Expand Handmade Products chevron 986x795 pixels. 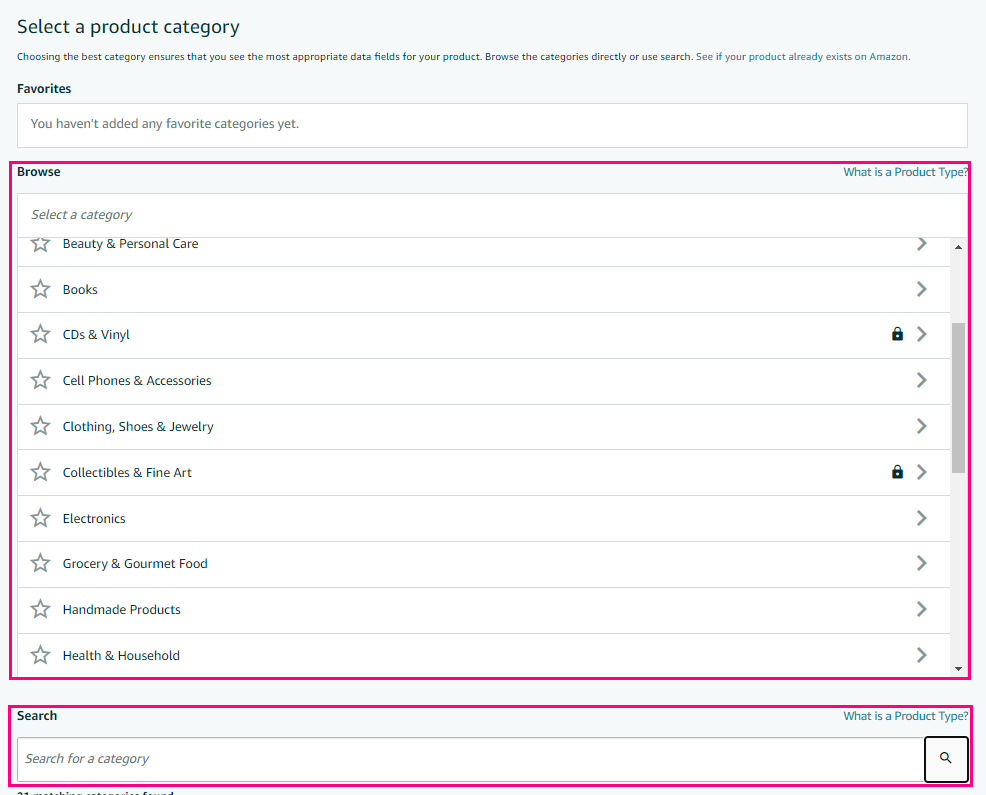922,609
